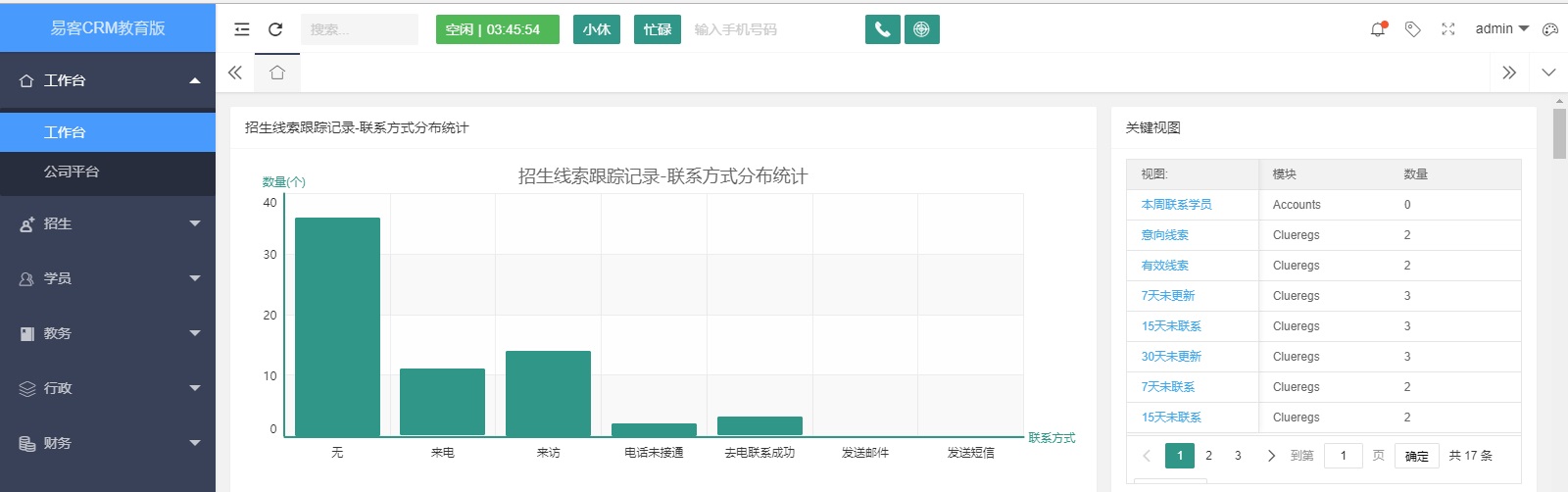Click the 来访 bar in chart

[x=548, y=393]
